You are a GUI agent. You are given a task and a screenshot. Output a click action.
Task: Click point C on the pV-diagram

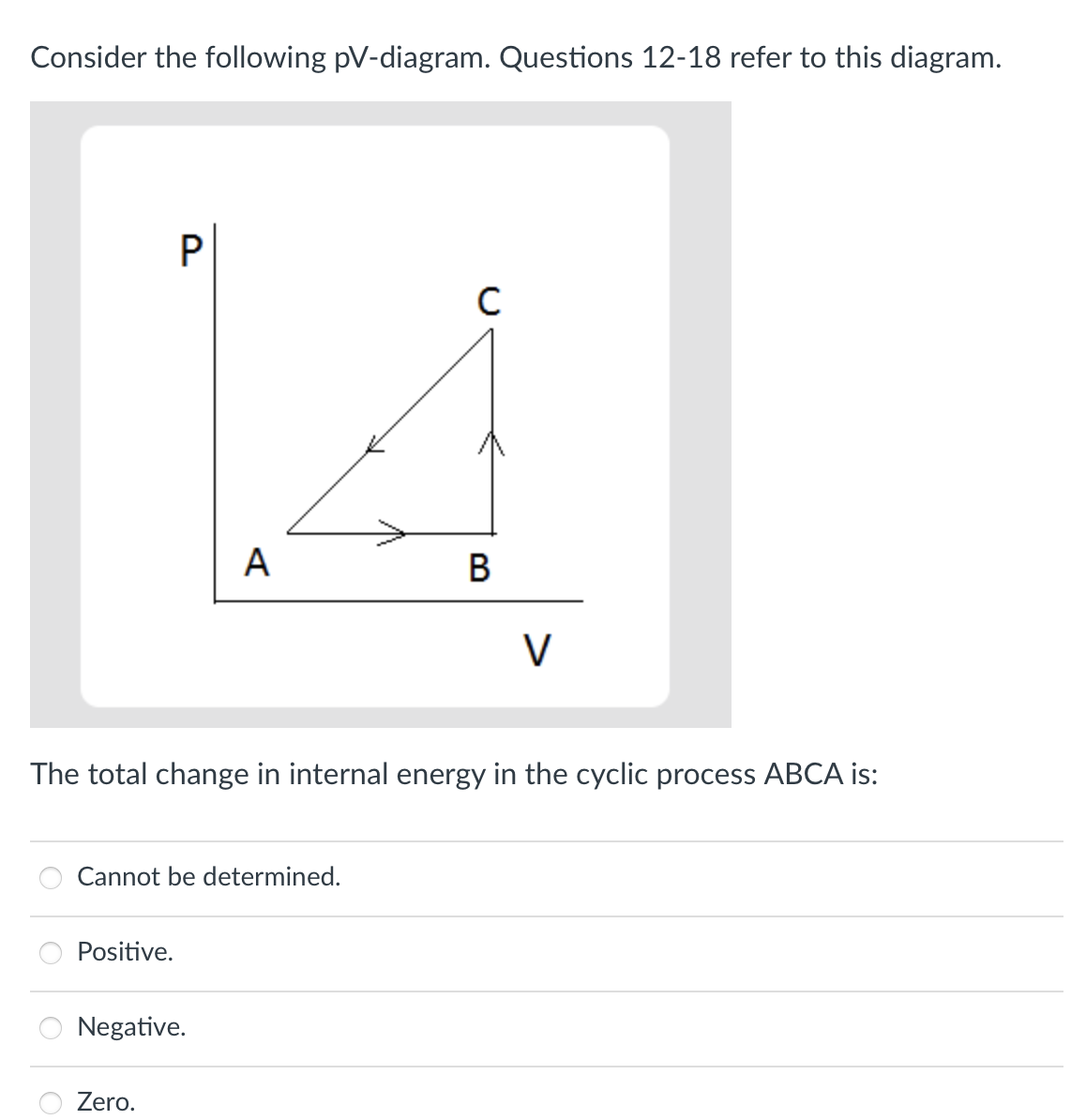[x=489, y=303]
